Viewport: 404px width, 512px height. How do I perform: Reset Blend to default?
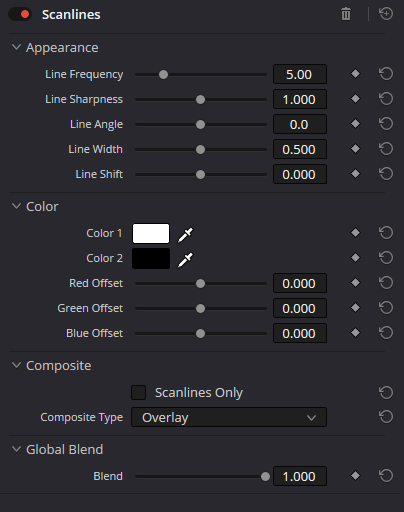(x=386, y=476)
